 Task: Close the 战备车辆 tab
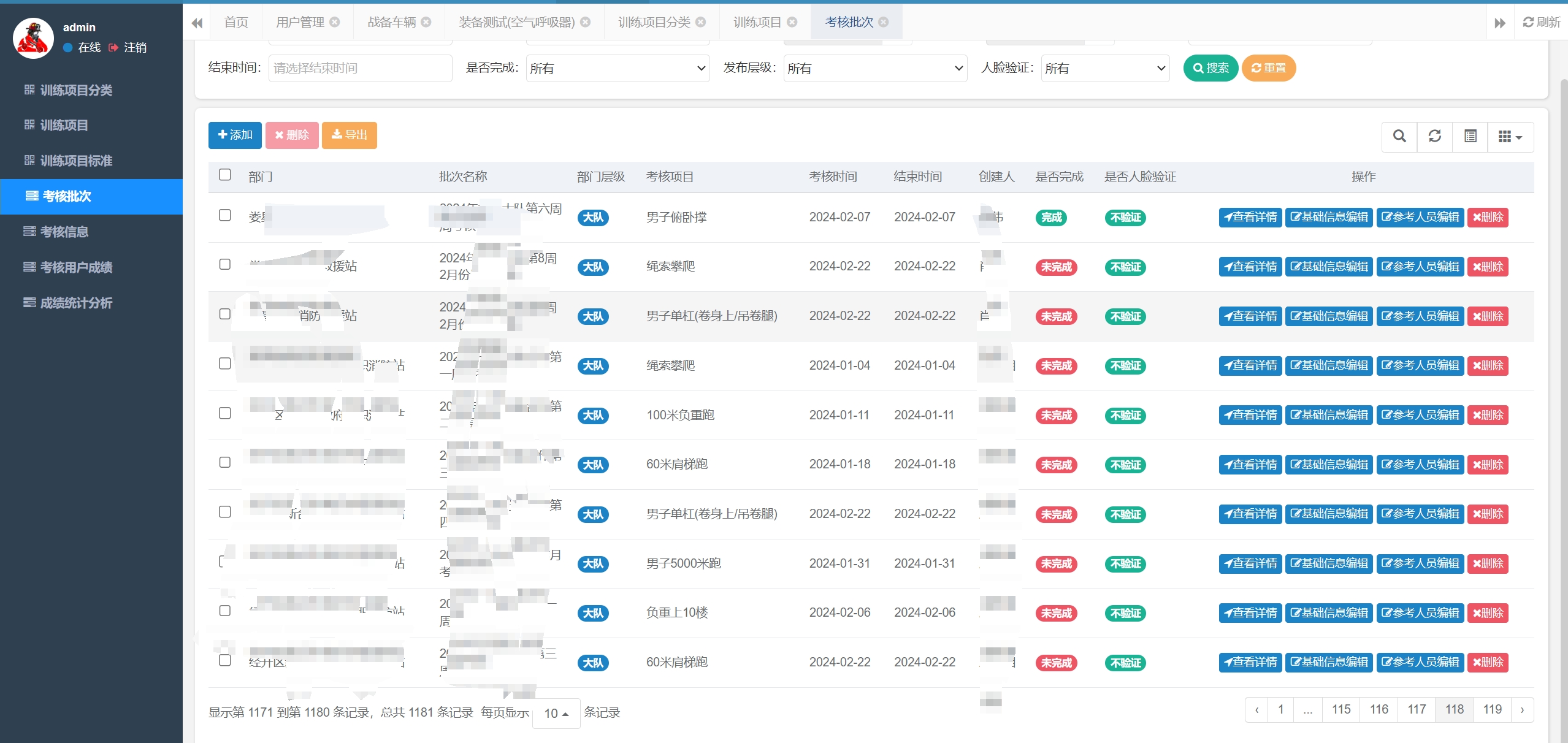click(x=426, y=22)
